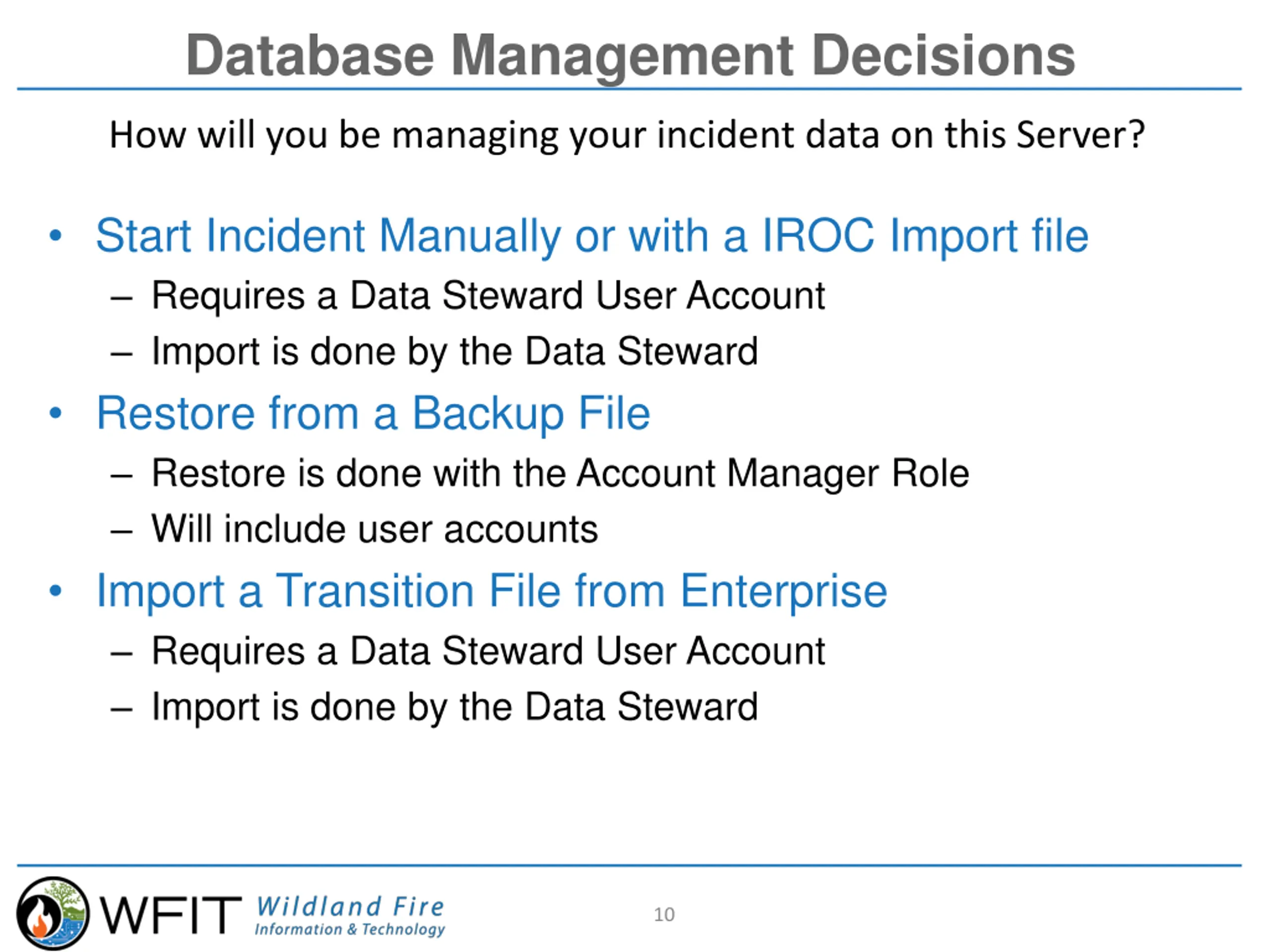Click the bullet before Import a Transition File

click(56, 591)
